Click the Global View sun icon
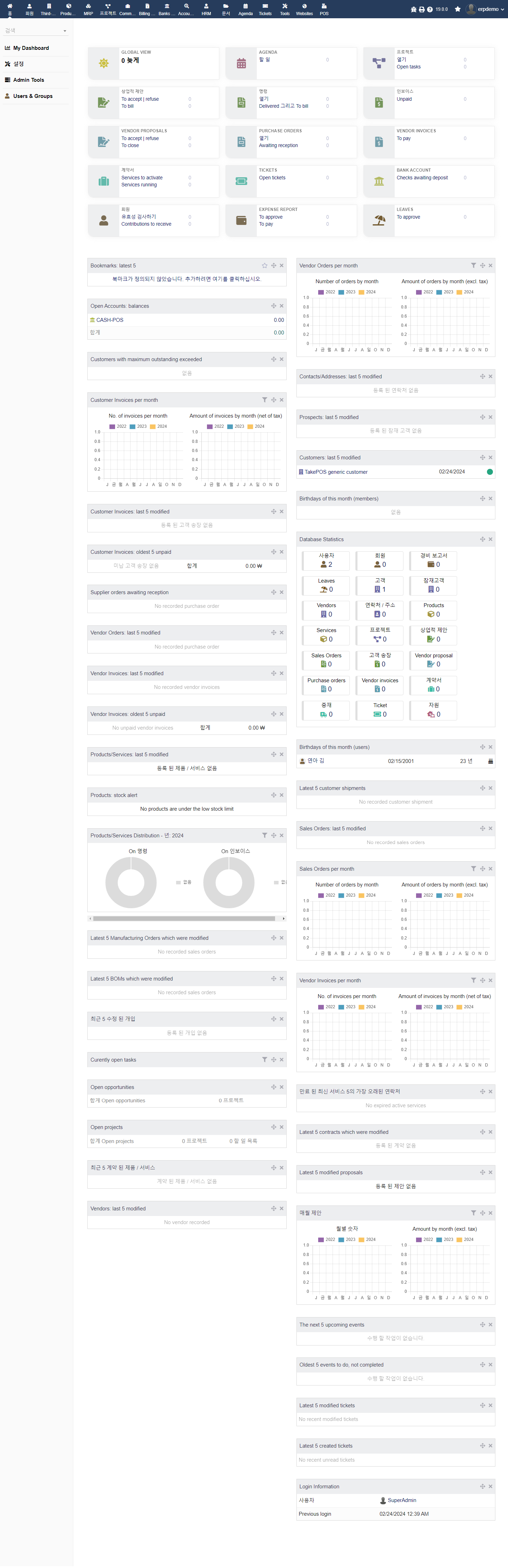The image size is (508, 1568). click(x=104, y=63)
